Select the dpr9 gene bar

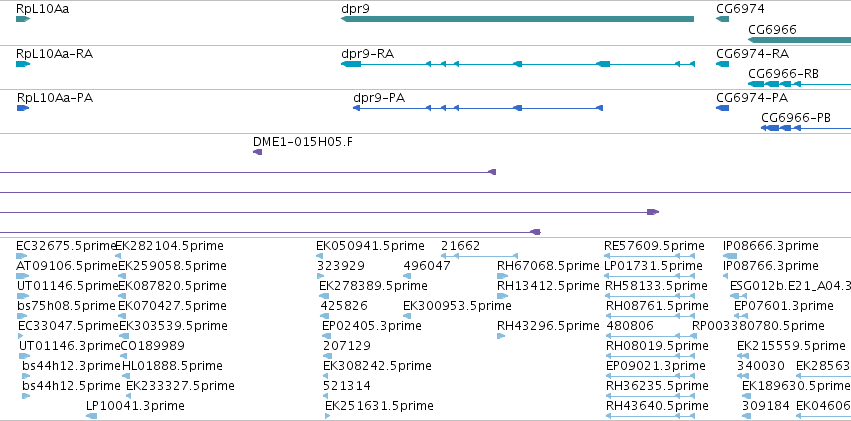pyautogui.click(x=517, y=19)
